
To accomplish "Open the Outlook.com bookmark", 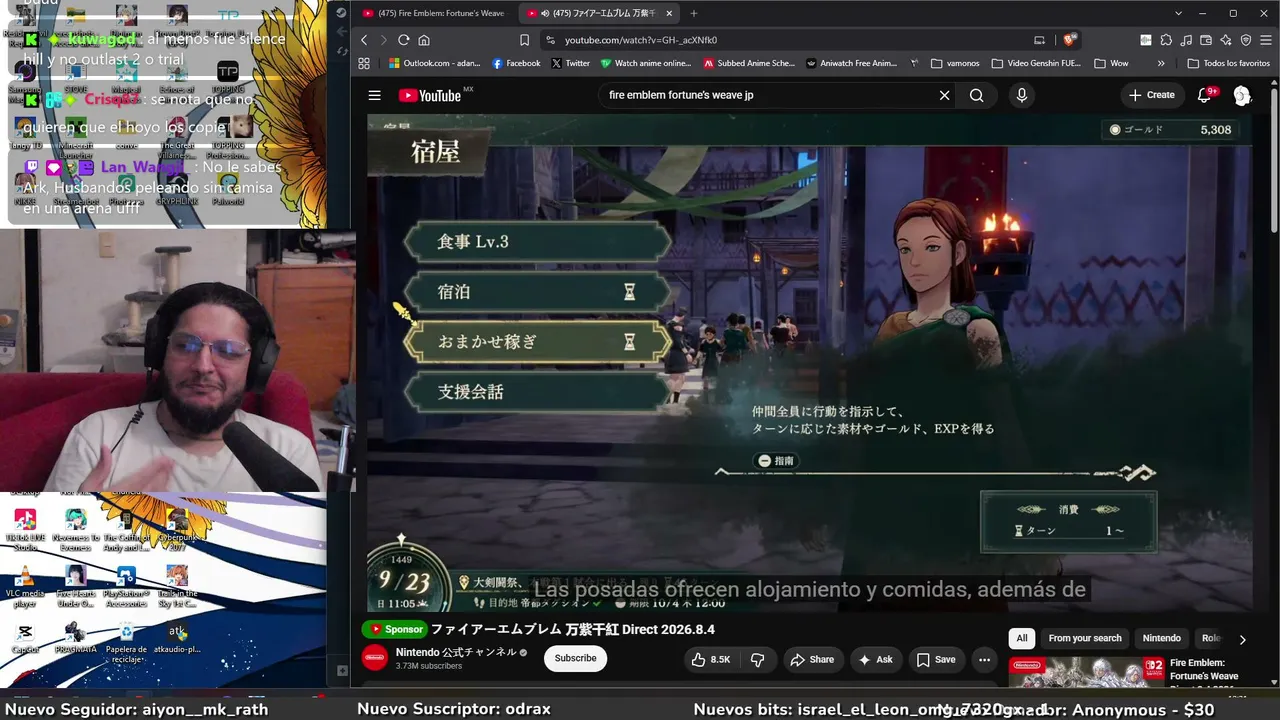I will pyautogui.click(x=435, y=63).
